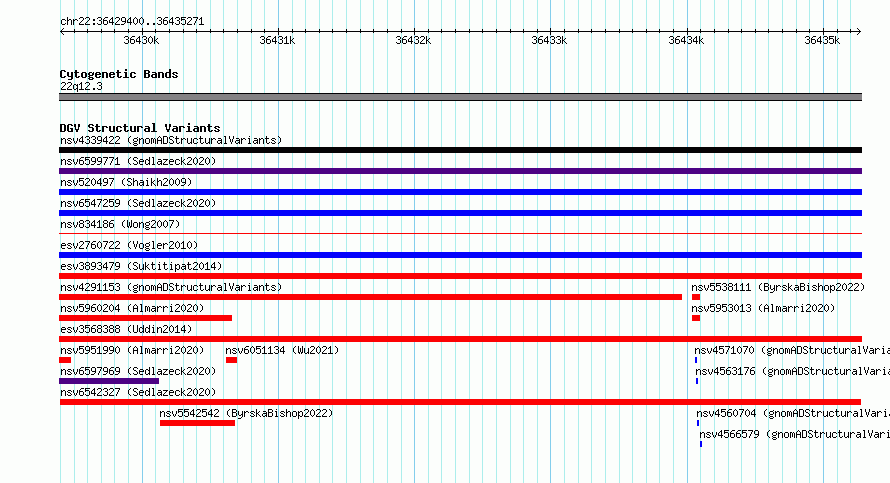Open nsv5951990 (Almarri2020) variant label
The image size is (890, 483).
[x=132, y=350]
